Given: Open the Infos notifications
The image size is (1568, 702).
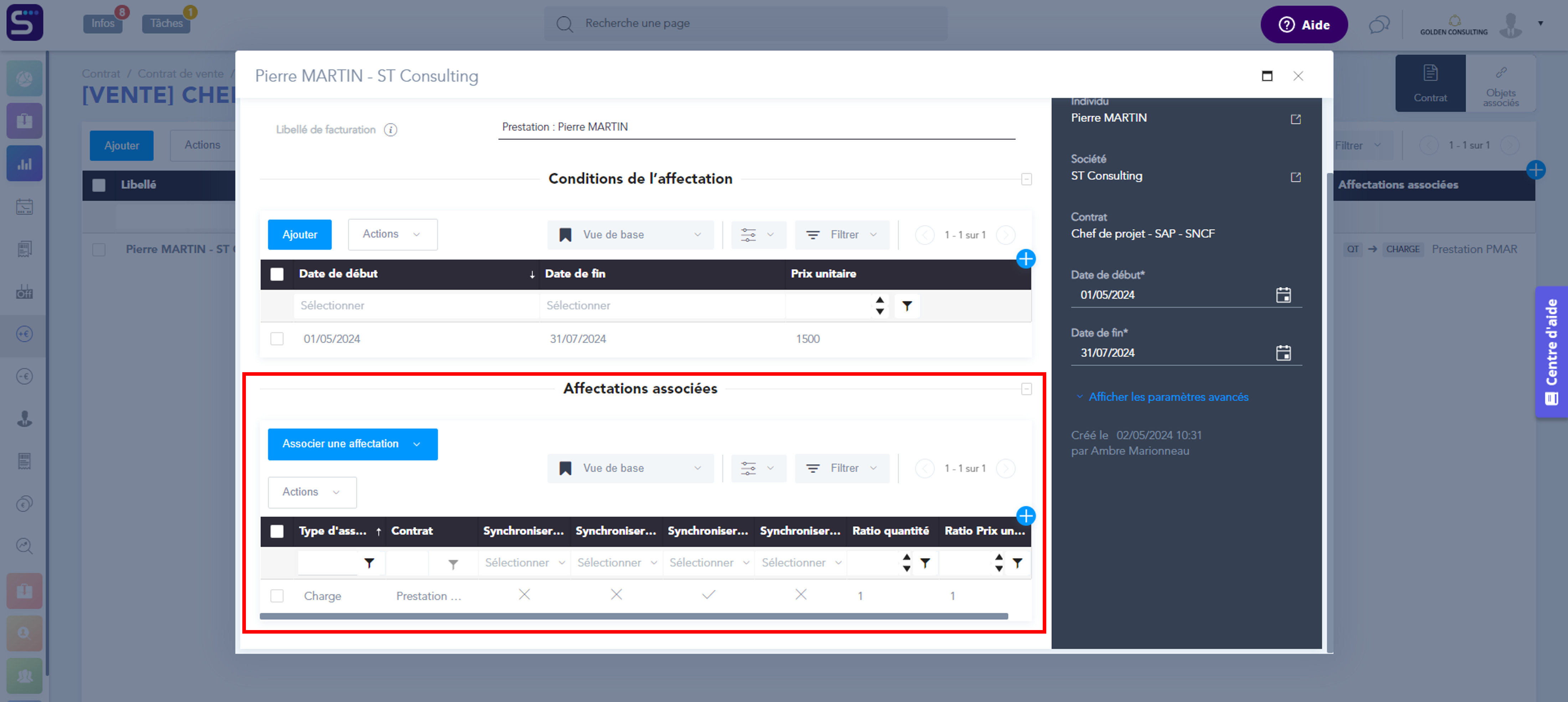Looking at the screenshot, I should coord(103,23).
